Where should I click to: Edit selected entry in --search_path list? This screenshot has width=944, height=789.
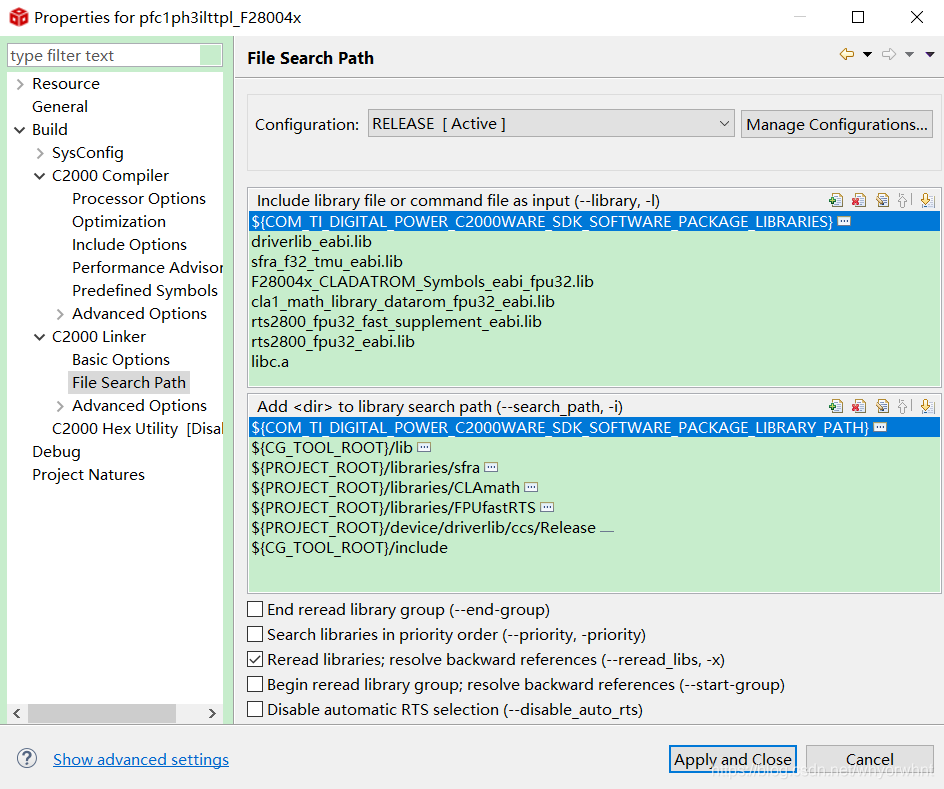pyautogui.click(x=883, y=406)
